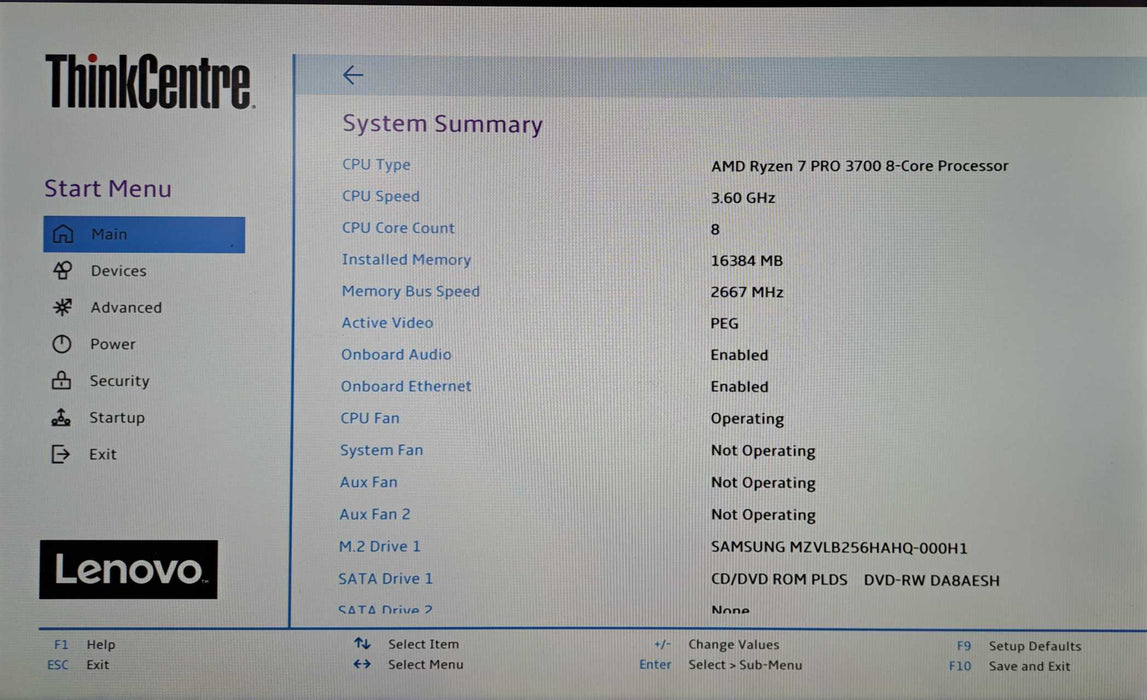Click the 2667 MHz value
This screenshot has height=700, width=1147.
747,292
